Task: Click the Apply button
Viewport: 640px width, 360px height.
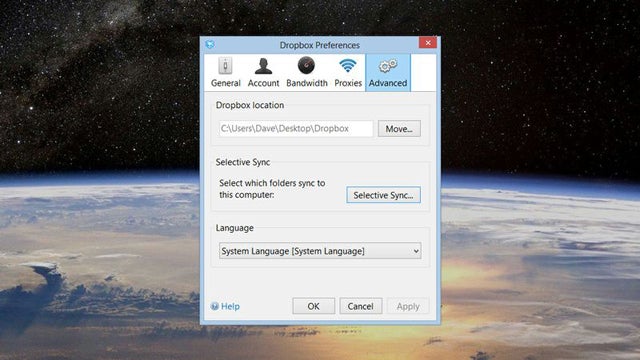Action: click(408, 306)
